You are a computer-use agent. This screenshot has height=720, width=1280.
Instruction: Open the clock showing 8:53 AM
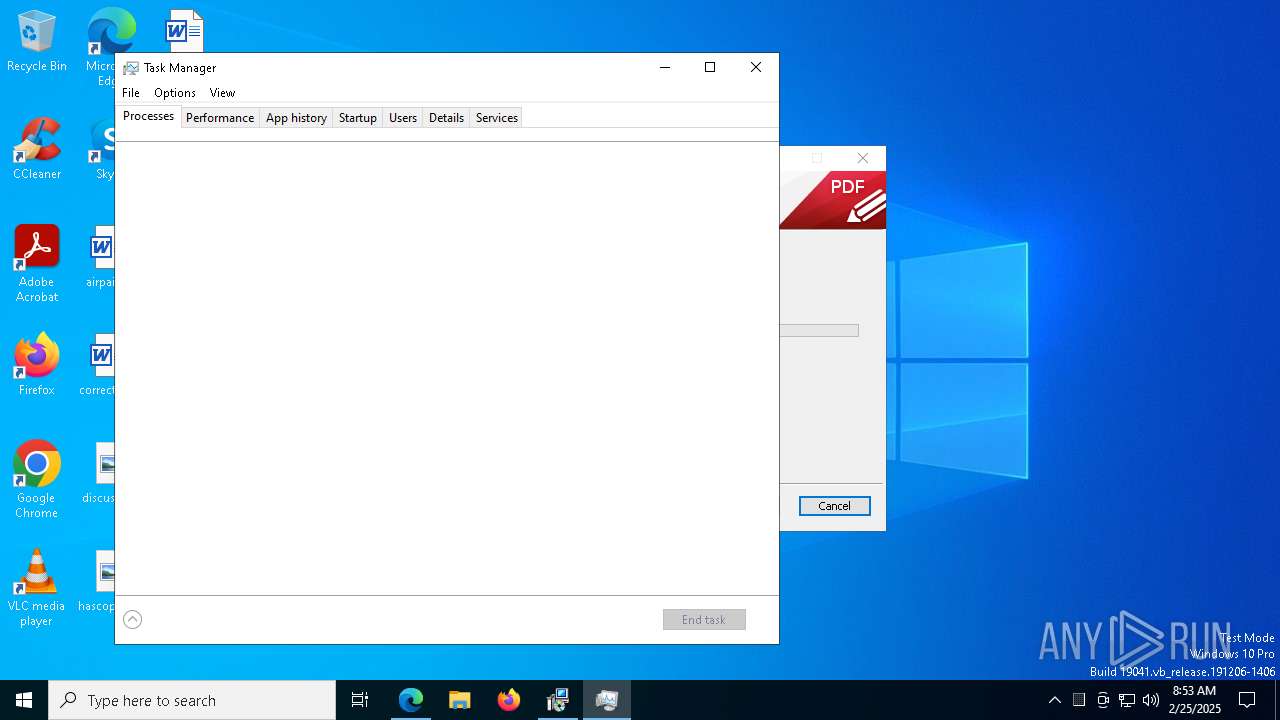(1195, 700)
